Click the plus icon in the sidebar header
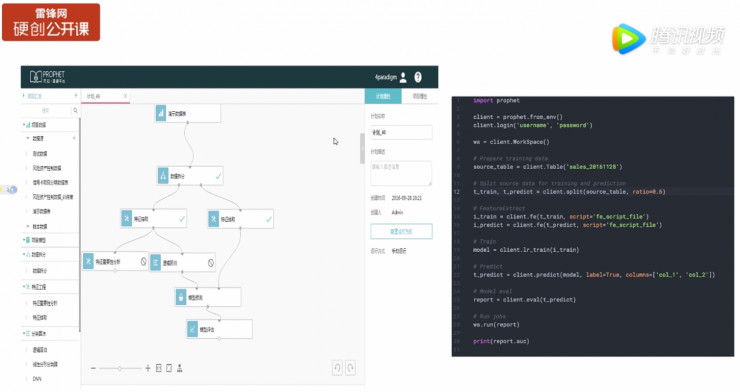Viewport: 740px width, 392px height. (76, 96)
